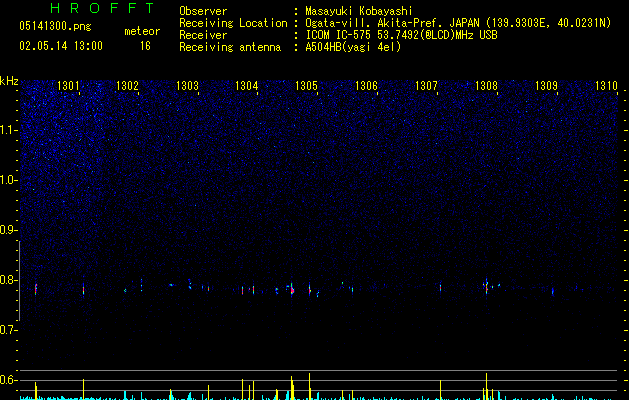
Task: Click the 1307 time marker
Action: (x=426, y=86)
